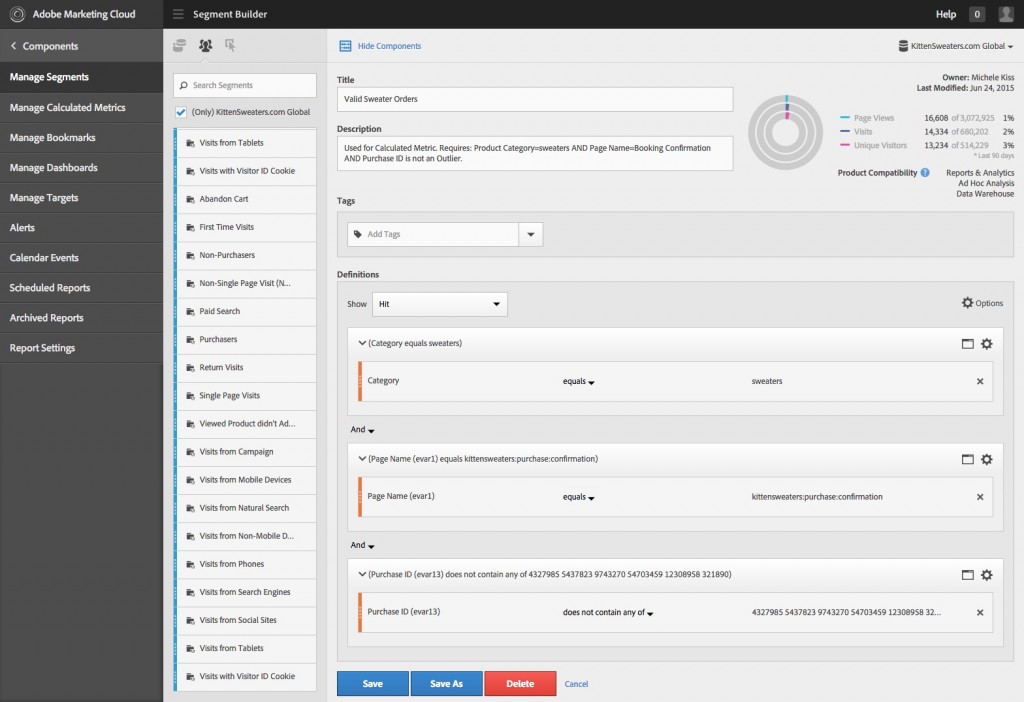The height and width of the screenshot is (702, 1024).
Task: Click the report suite database icon
Action: (x=903, y=46)
